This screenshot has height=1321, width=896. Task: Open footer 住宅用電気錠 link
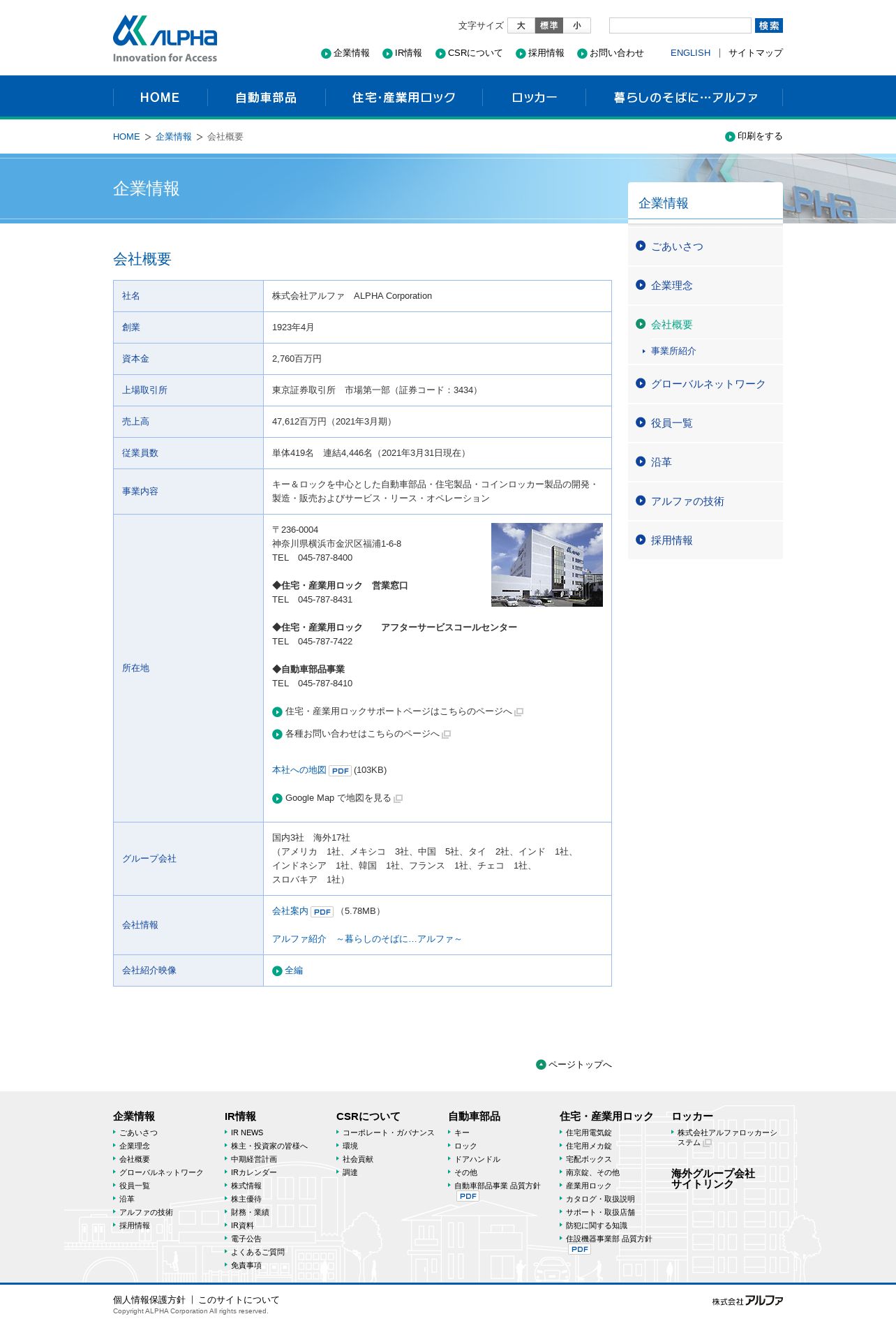point(589,1132)
